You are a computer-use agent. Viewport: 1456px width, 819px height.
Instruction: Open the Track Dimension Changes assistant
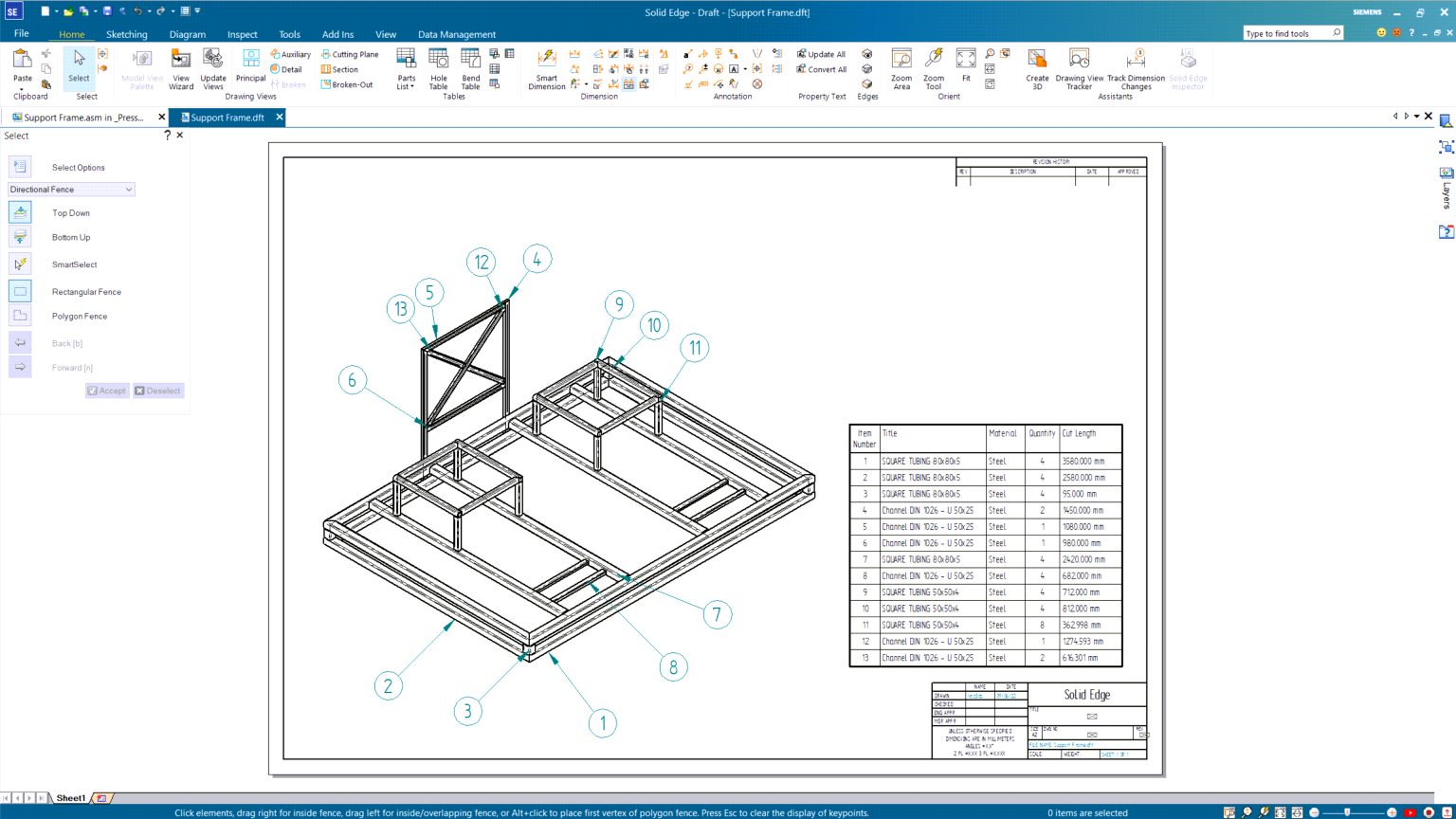coord(1136,68)
